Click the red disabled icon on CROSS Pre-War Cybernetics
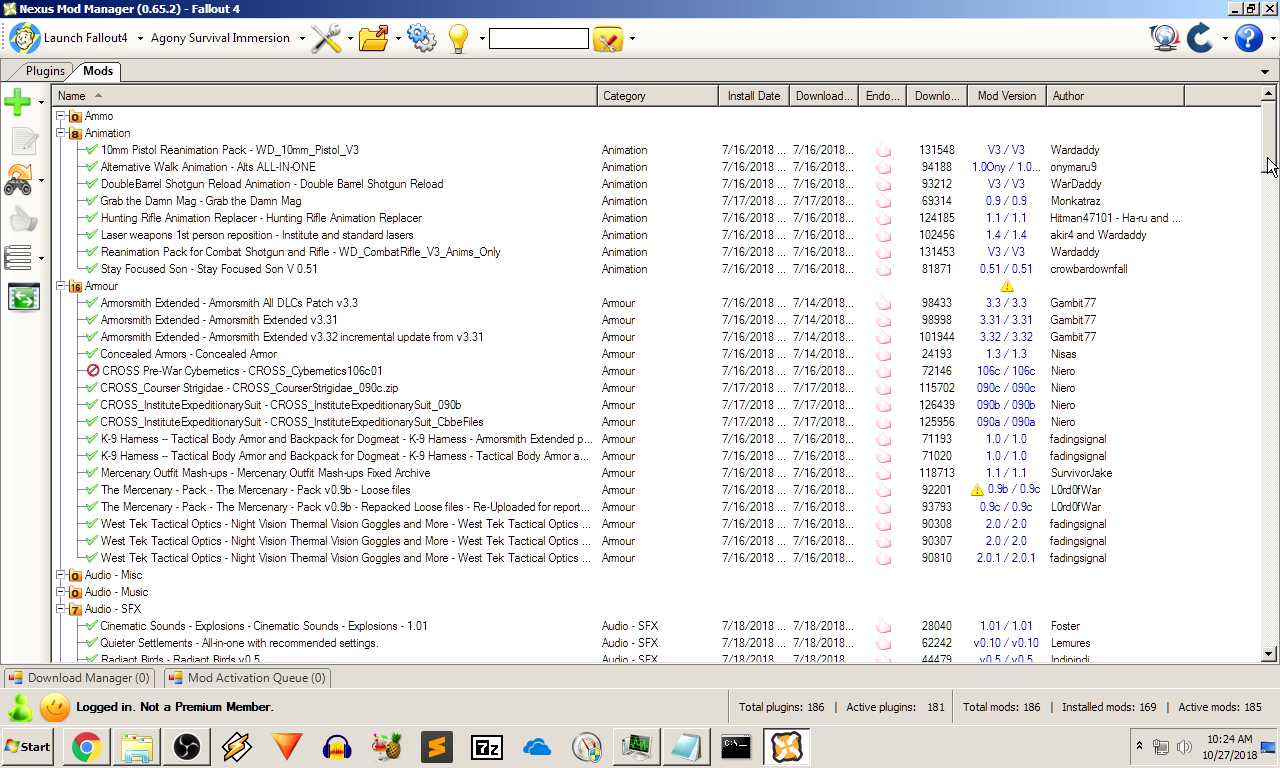 (x=93, y=371)
